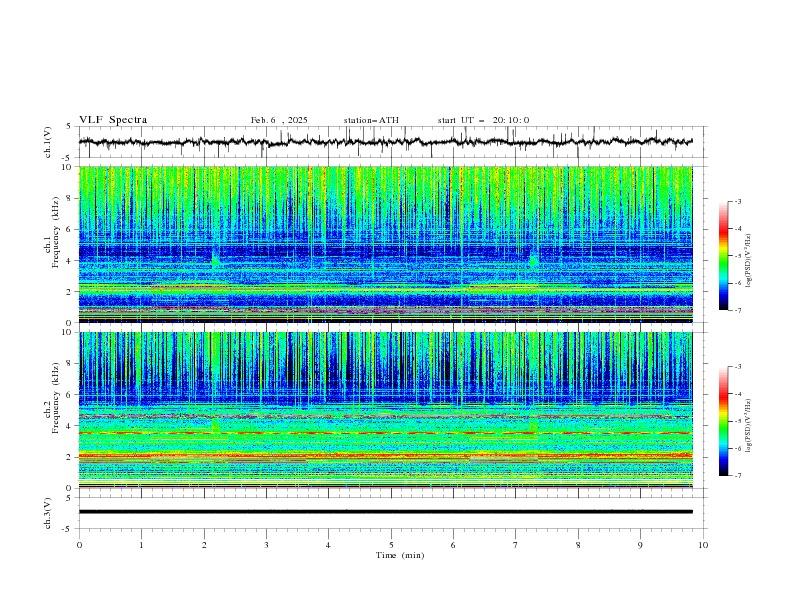Click the "VLF Spectra" title text
Viewport: 792px width, 612px height.
point(113,120)
